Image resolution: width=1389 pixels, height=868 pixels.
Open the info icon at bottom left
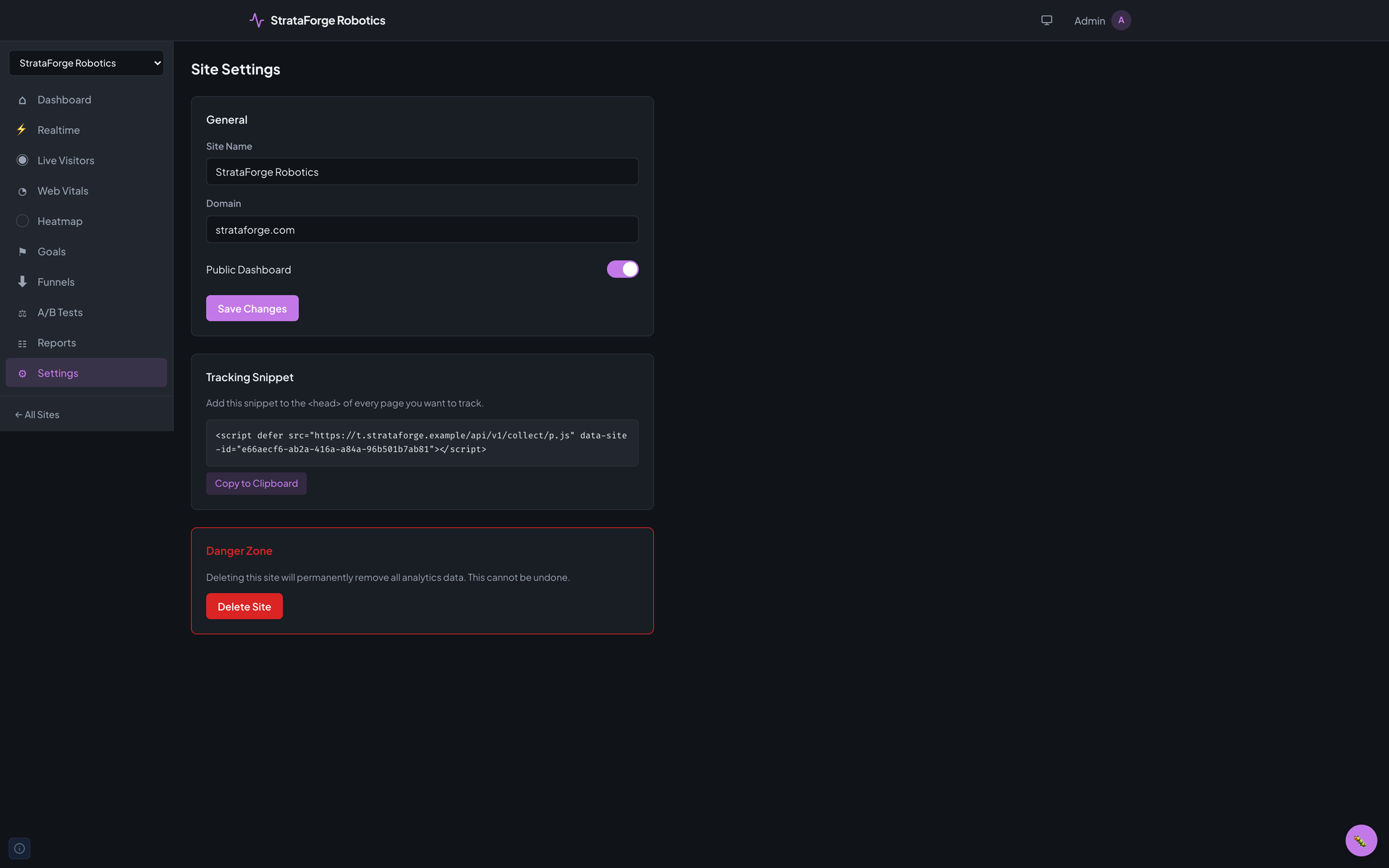pos(20,848)
